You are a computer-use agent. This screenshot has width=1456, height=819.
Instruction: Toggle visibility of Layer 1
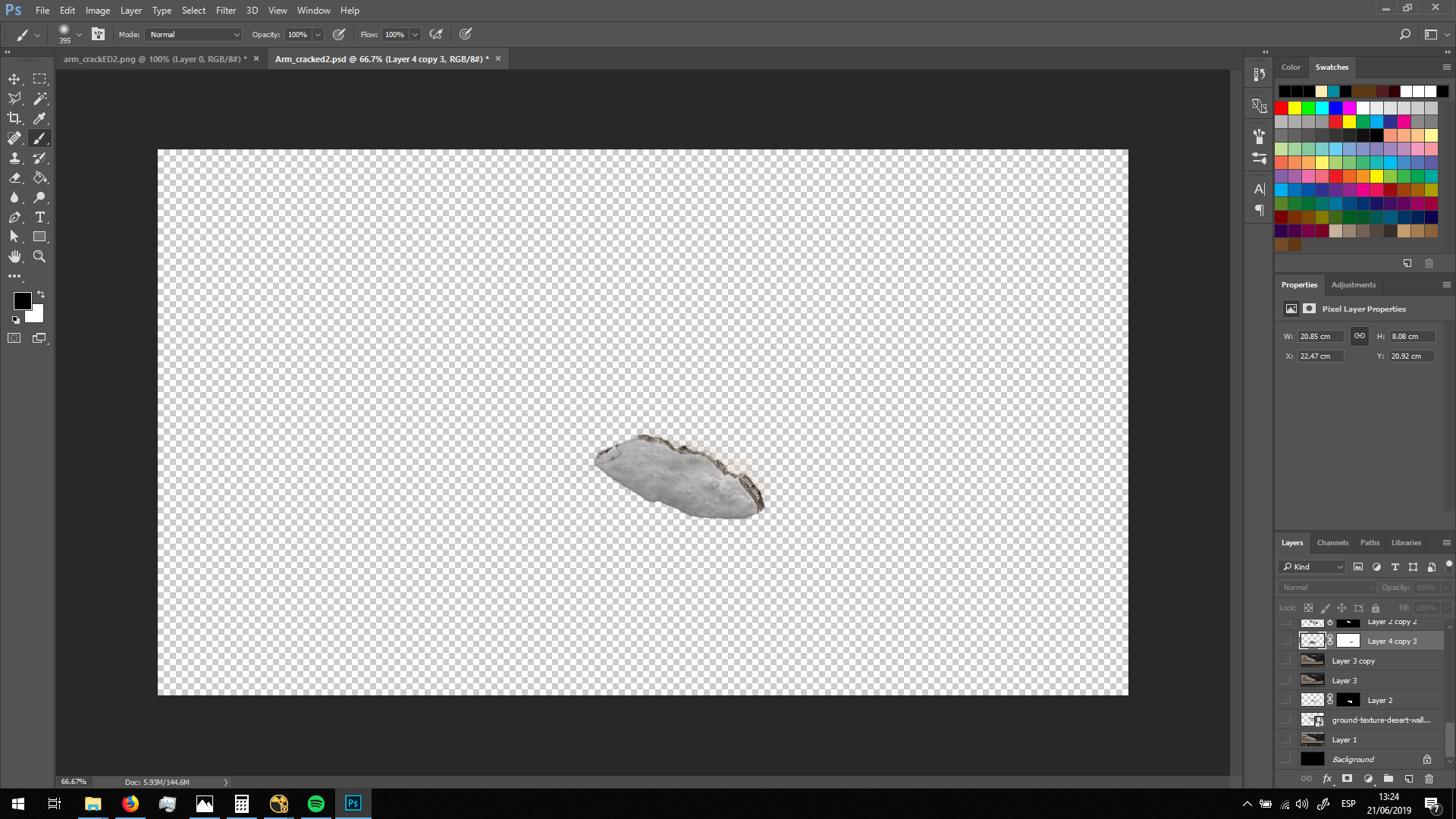click(1286, 739)
